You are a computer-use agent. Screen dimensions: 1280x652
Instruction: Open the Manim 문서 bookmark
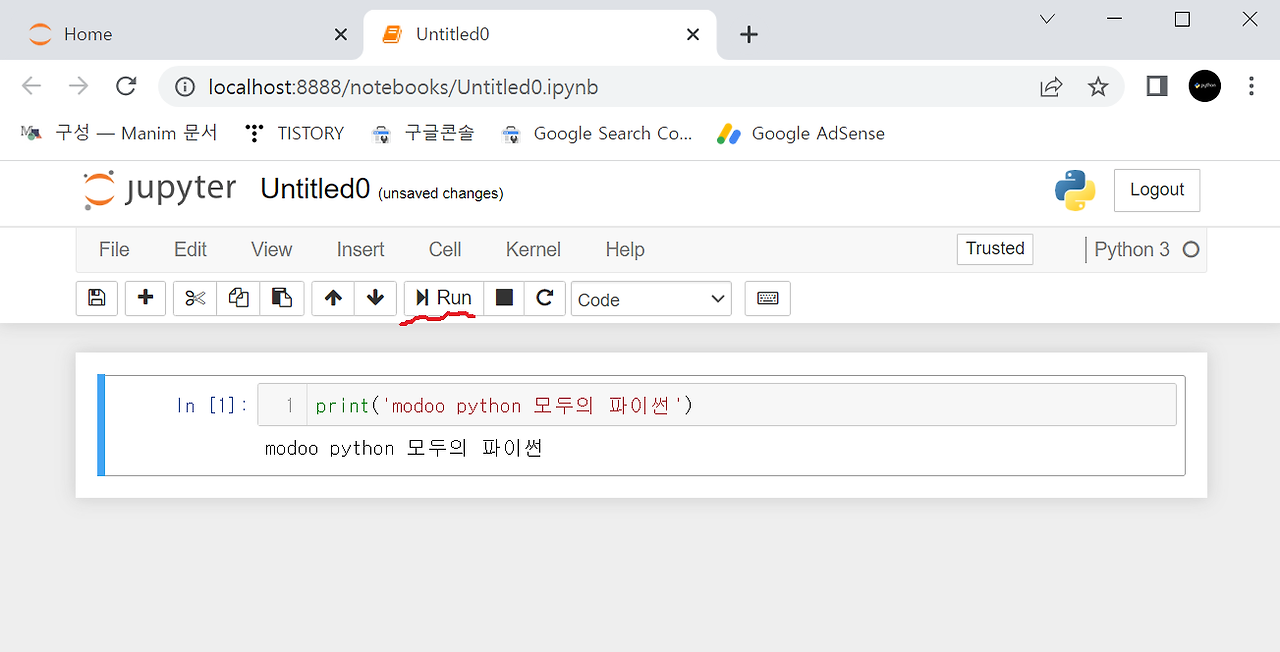tap(118, 133)
